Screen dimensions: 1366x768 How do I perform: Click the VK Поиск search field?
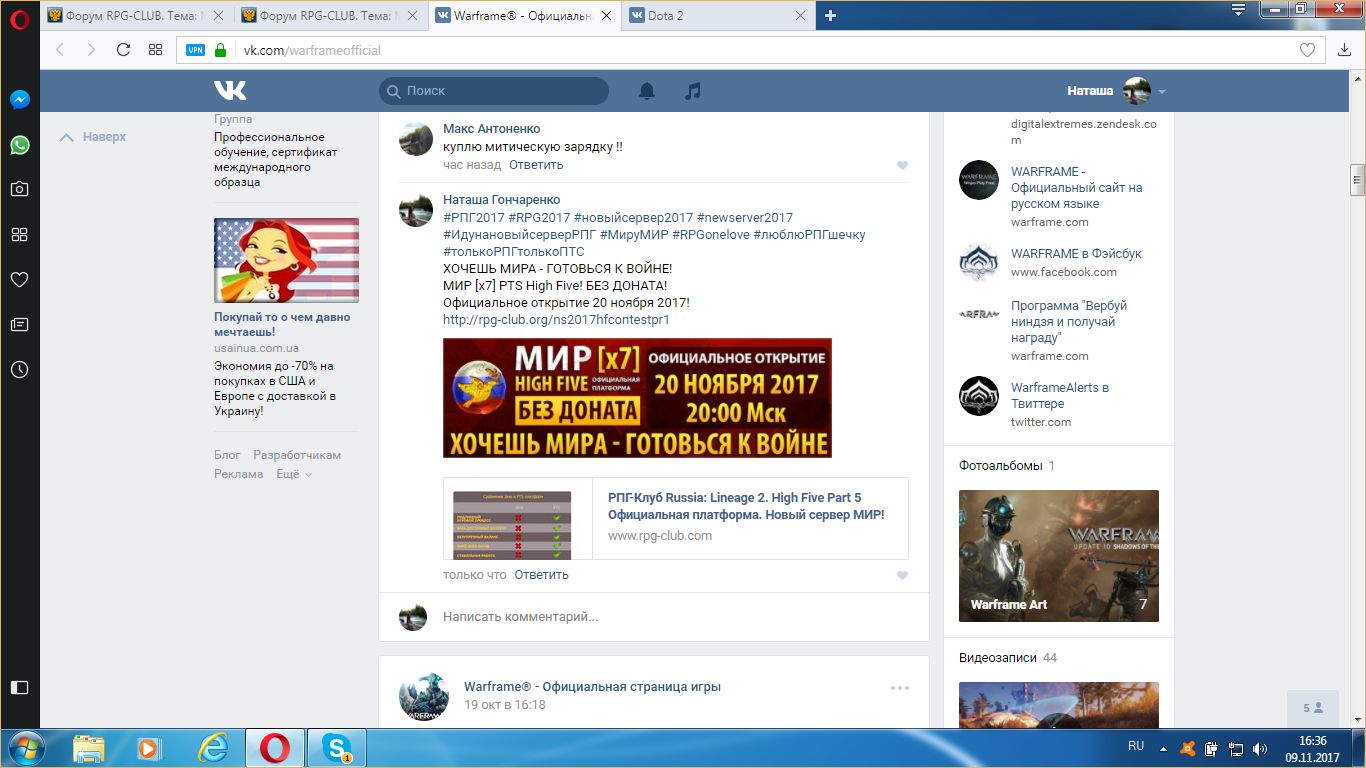click(494, 91)
